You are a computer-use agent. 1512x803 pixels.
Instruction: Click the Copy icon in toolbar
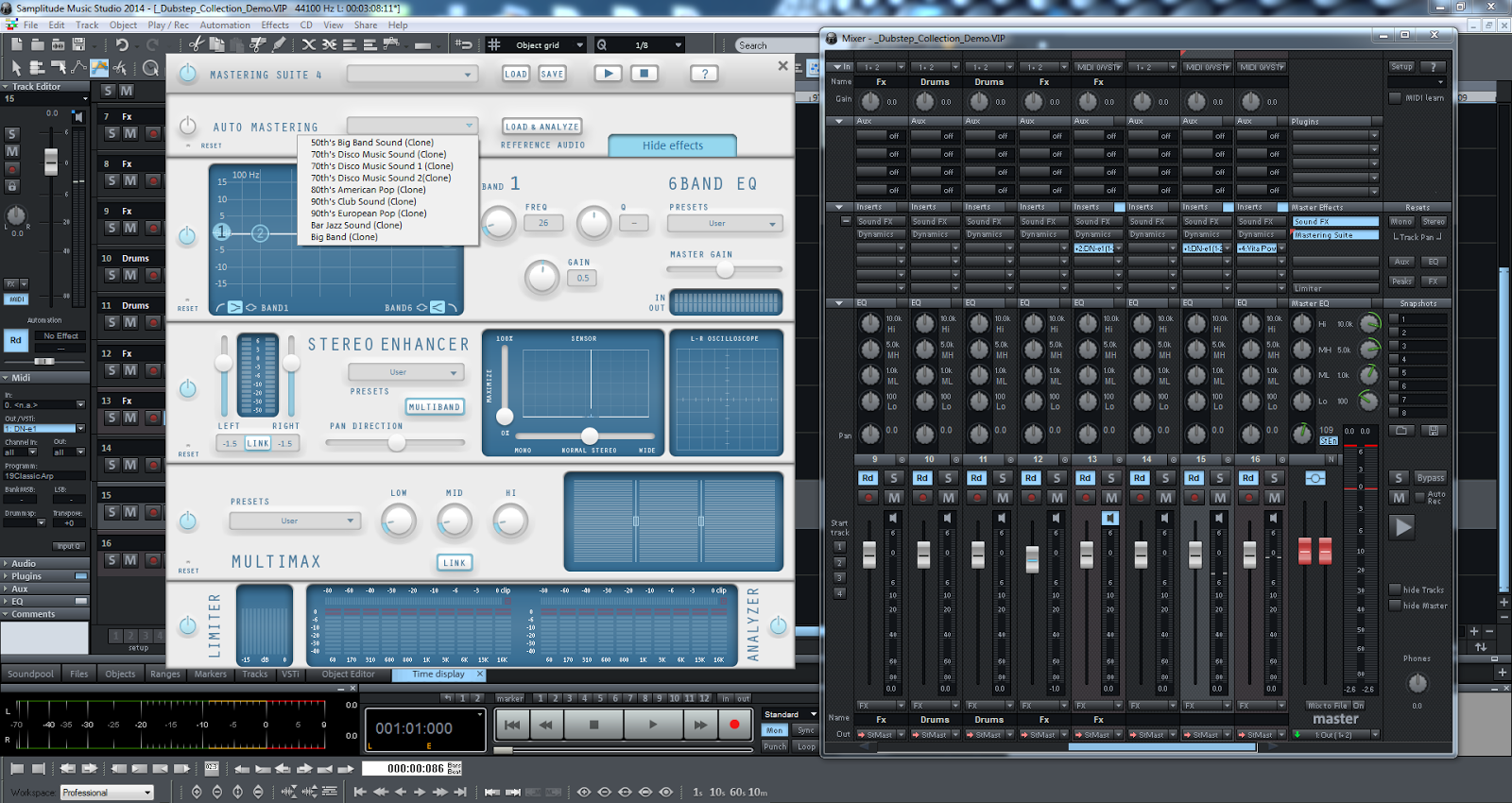tap(216, 44)
